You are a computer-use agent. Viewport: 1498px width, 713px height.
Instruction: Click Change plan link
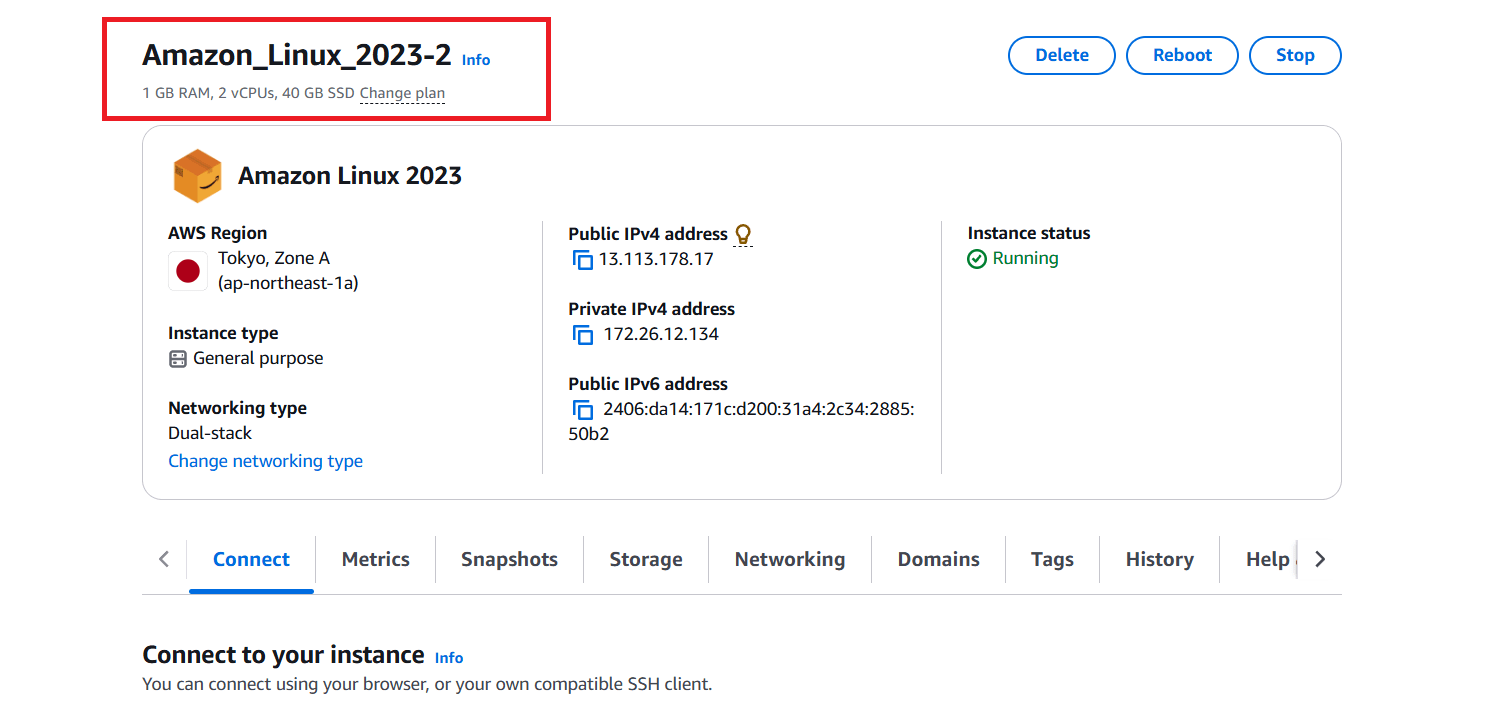[402, 94]
